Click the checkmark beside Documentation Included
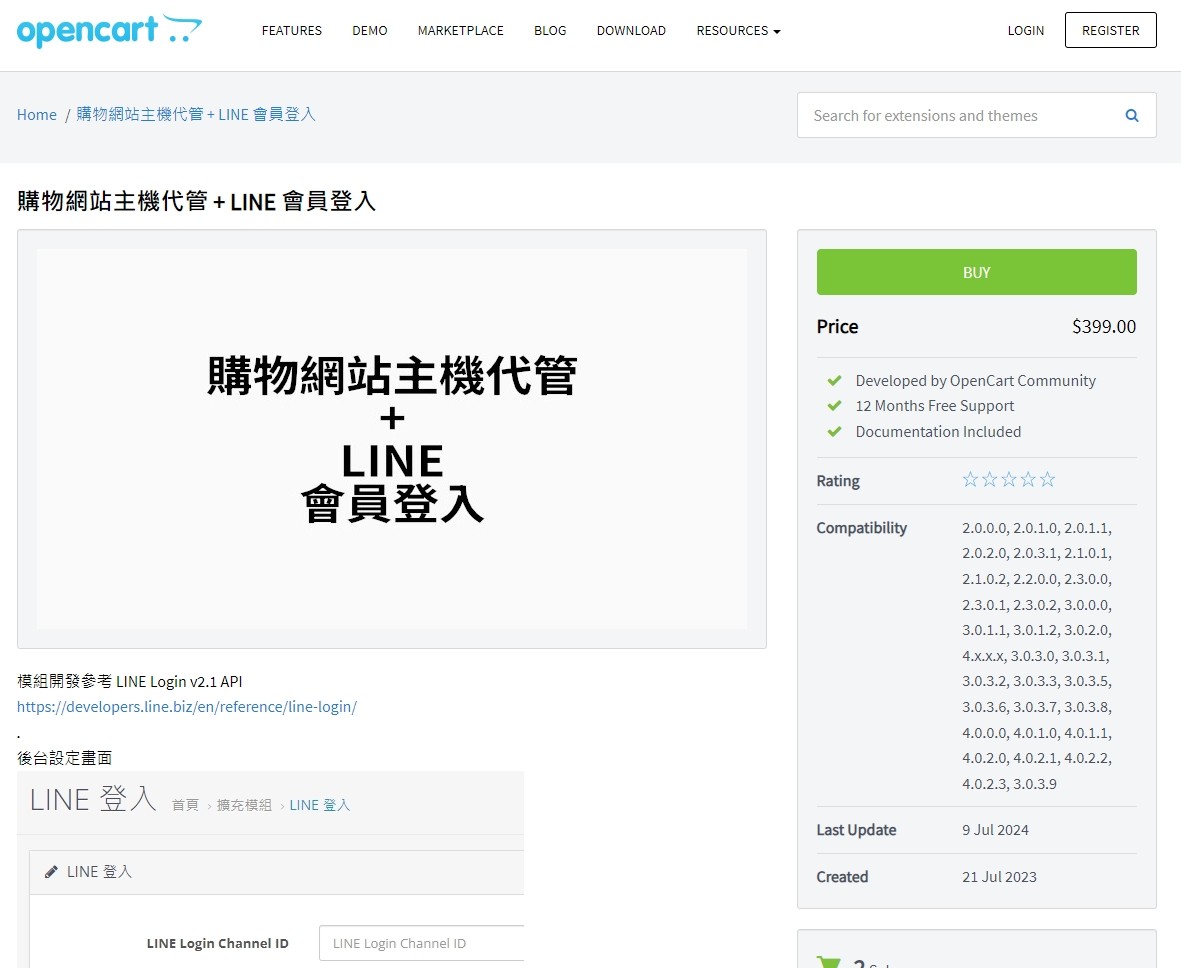The height and width of the screenshot is (968, 1181). [835, 432]
